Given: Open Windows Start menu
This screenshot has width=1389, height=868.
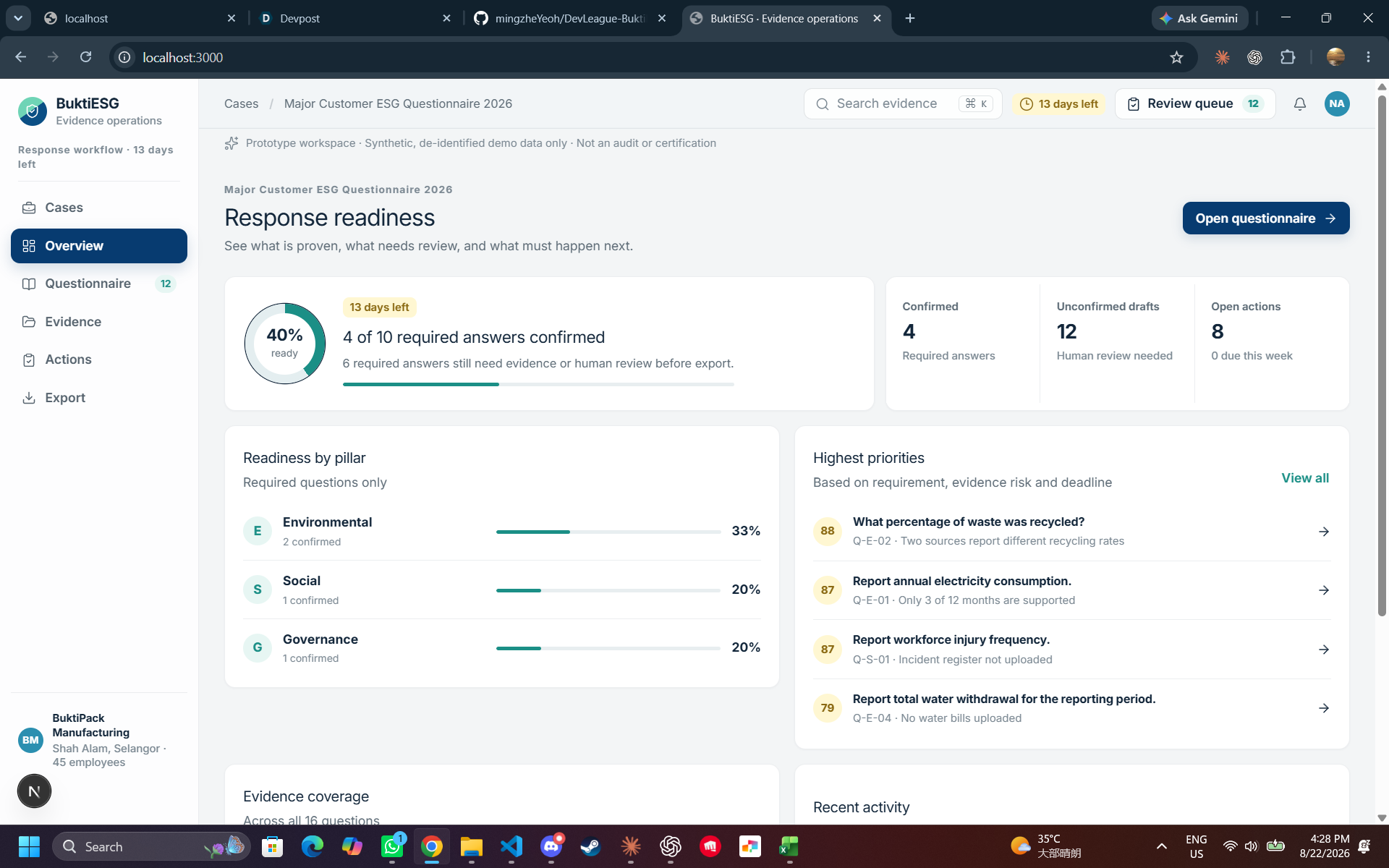Looking at the screenshot, I should pos(29,846).
